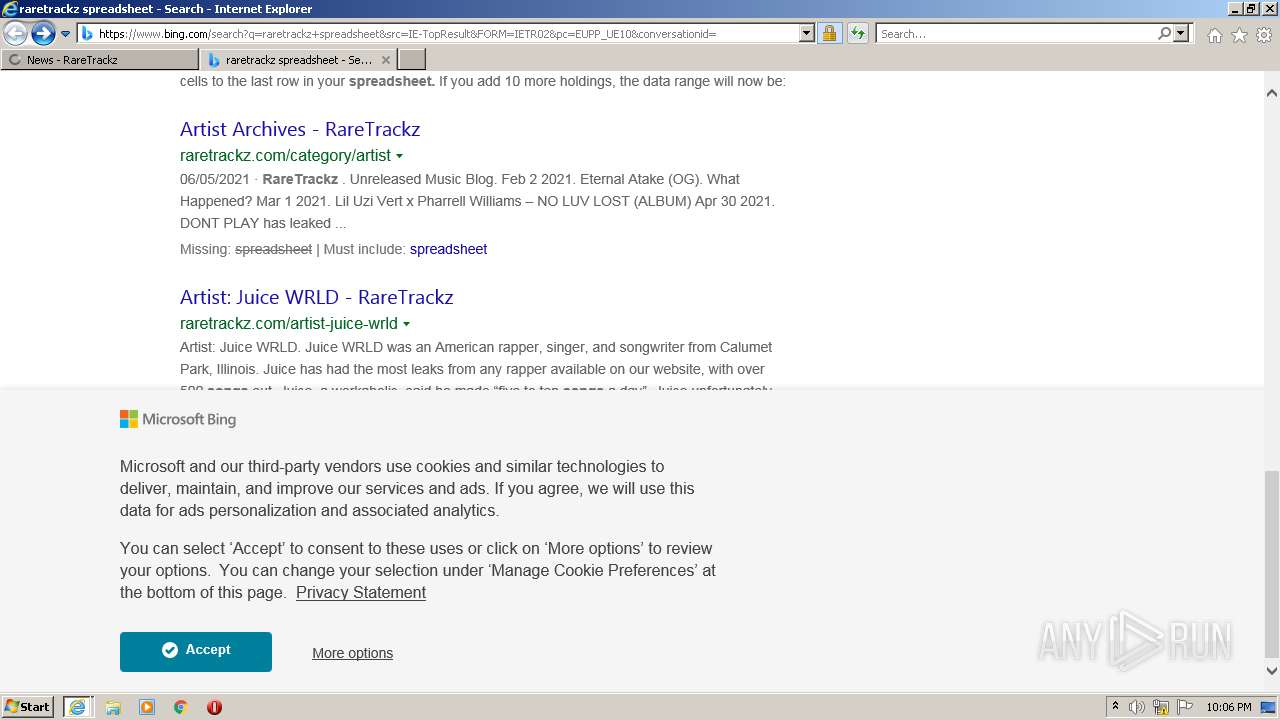Click the vertical scrollbar thumb
1280x720 pixels.
pyautogui.click(x=1272, y=566)
